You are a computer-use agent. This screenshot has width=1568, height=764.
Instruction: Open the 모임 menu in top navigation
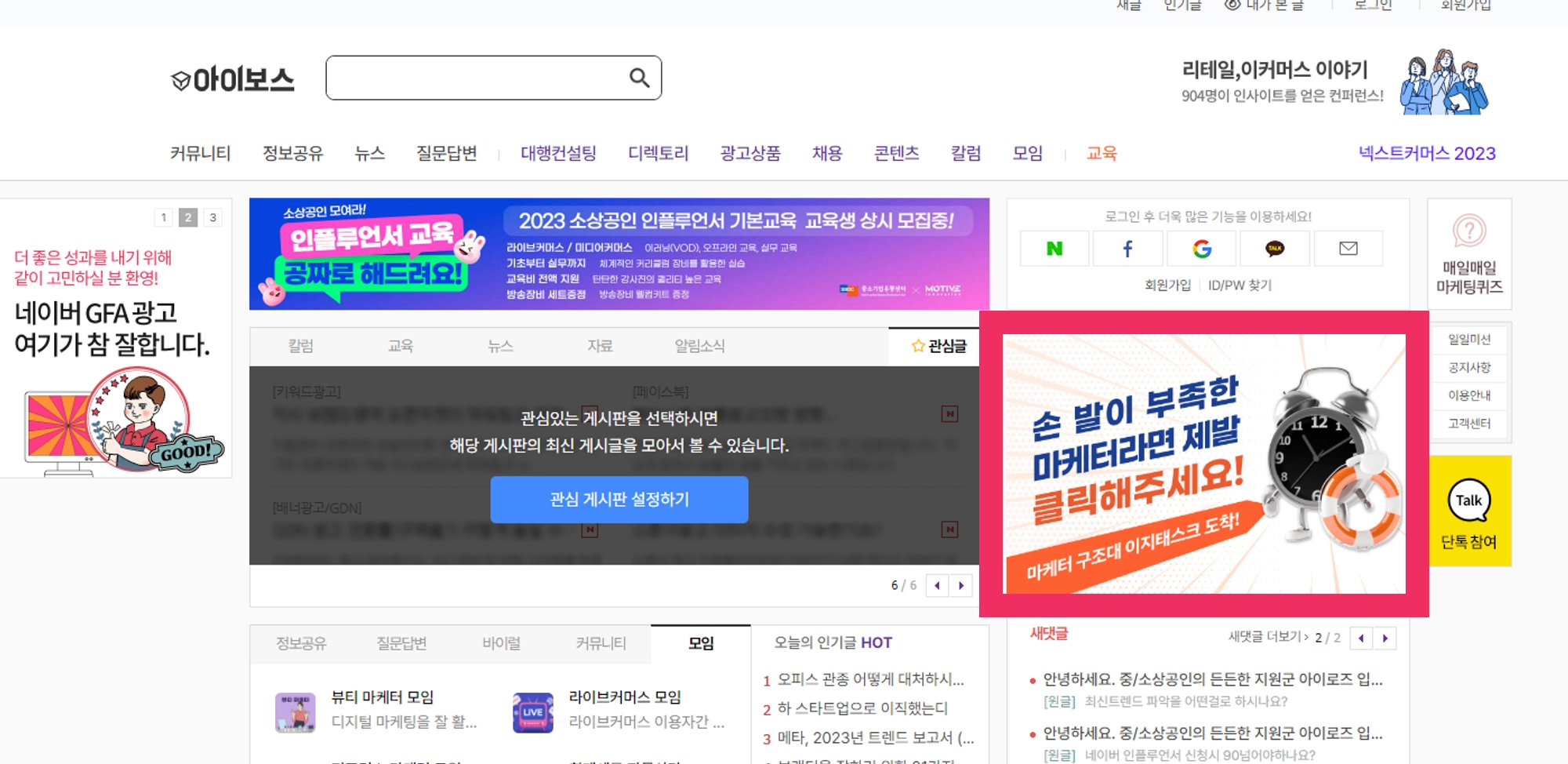(1028, 153)
